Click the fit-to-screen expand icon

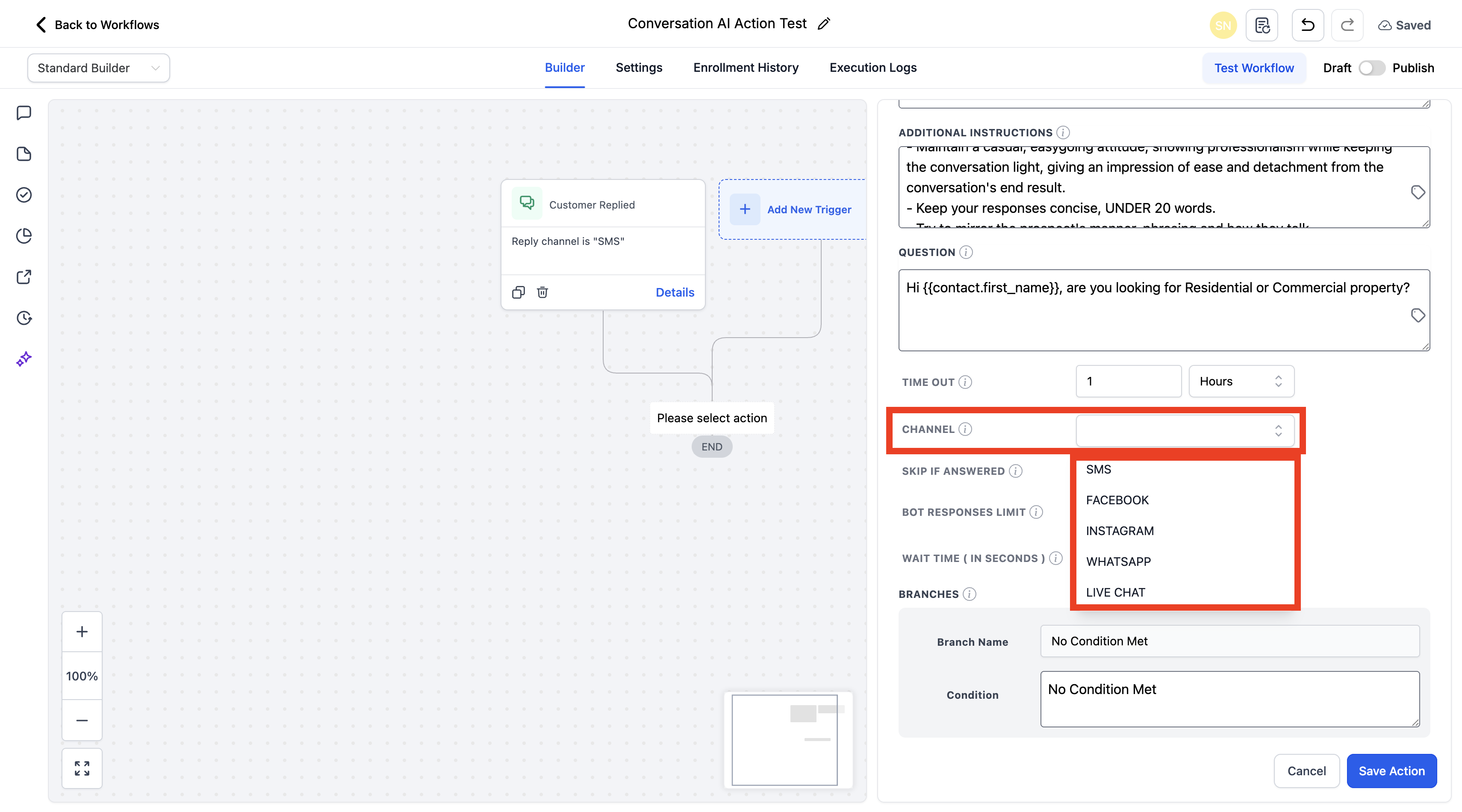(x=82, y=768)
